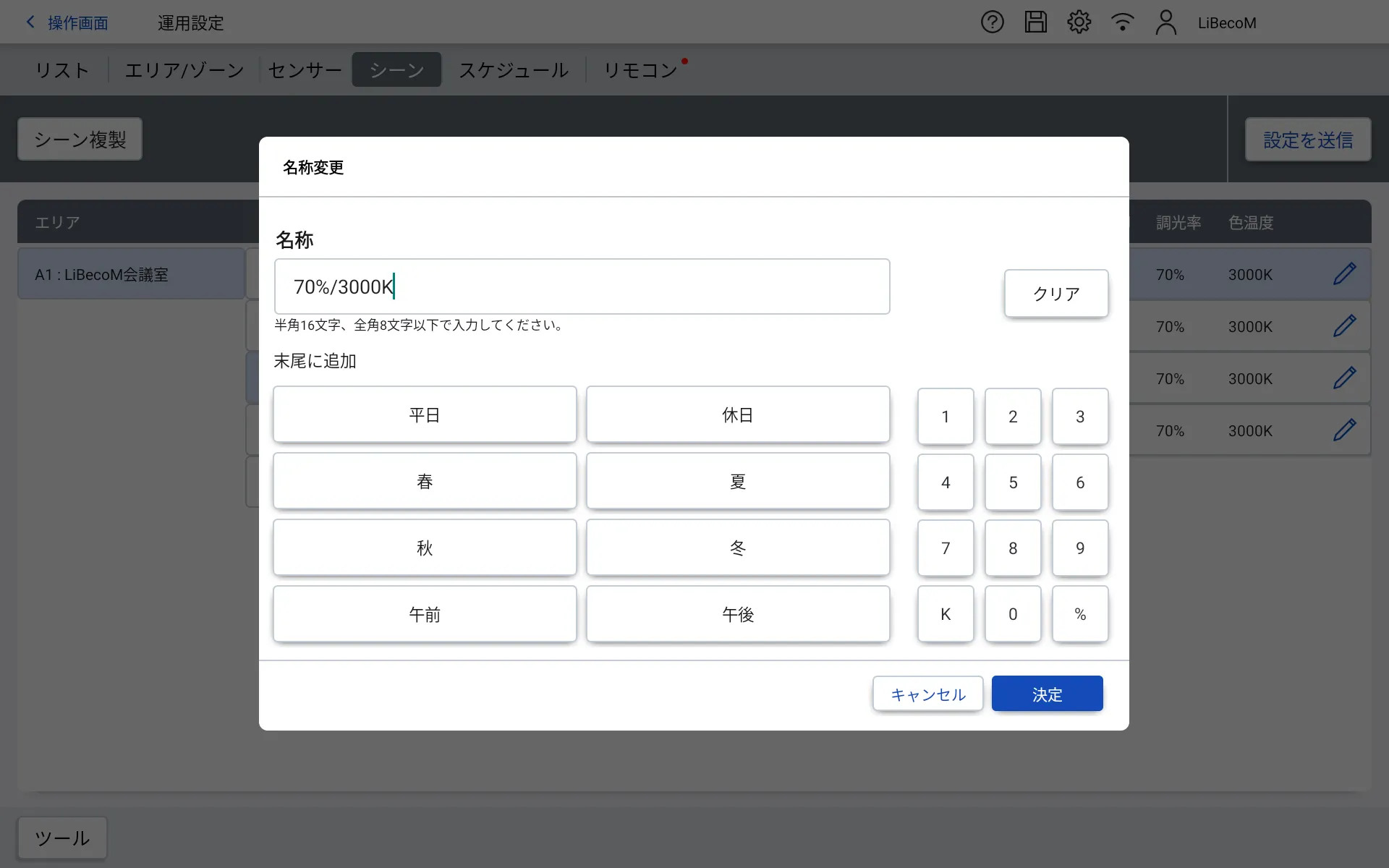The image size is (1389, 868).
Task: Click the Wi-Fi status icon
Action: point(1122,22)
